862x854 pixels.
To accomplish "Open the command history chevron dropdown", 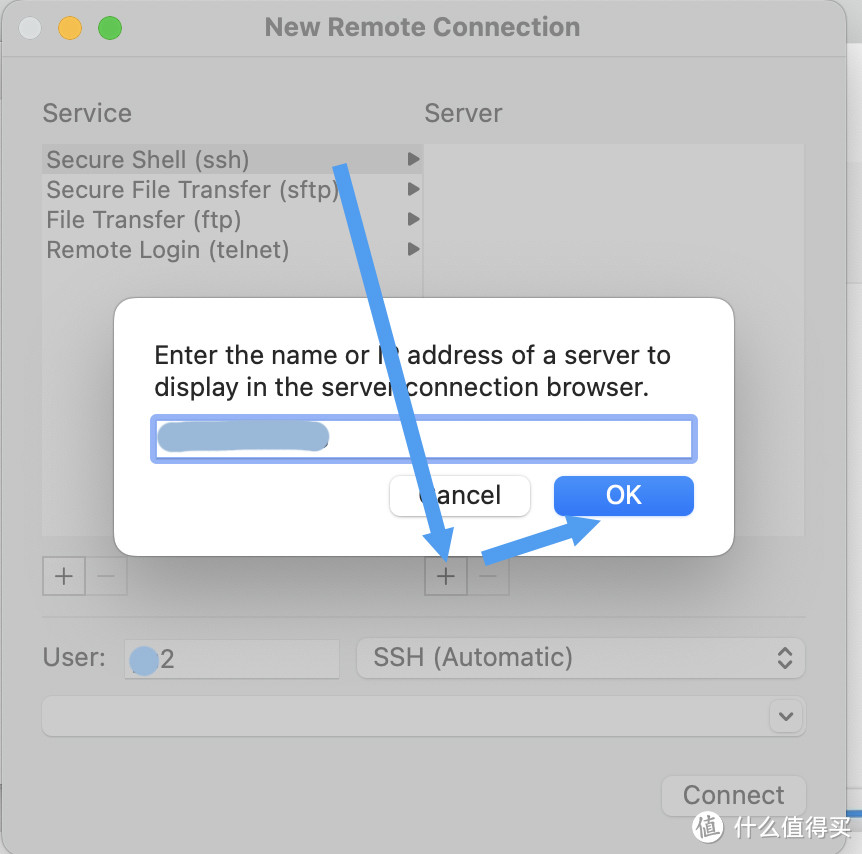I will 786,716.
